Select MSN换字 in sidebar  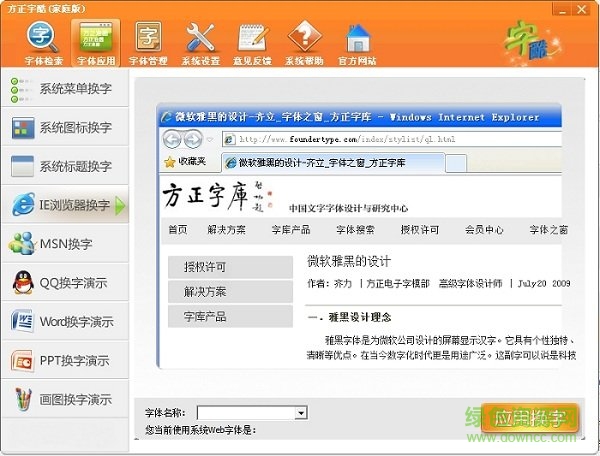click(x=65, y=244)
